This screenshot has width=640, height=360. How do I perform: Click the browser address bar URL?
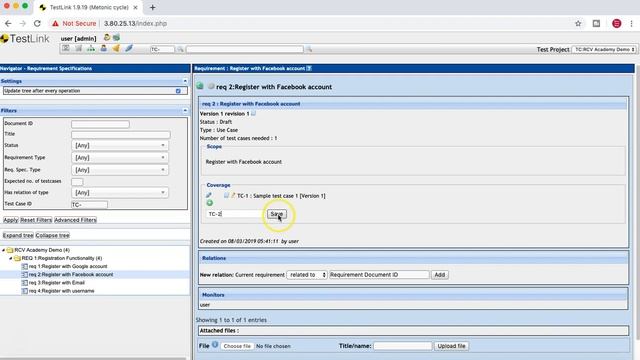pos(135,24)
